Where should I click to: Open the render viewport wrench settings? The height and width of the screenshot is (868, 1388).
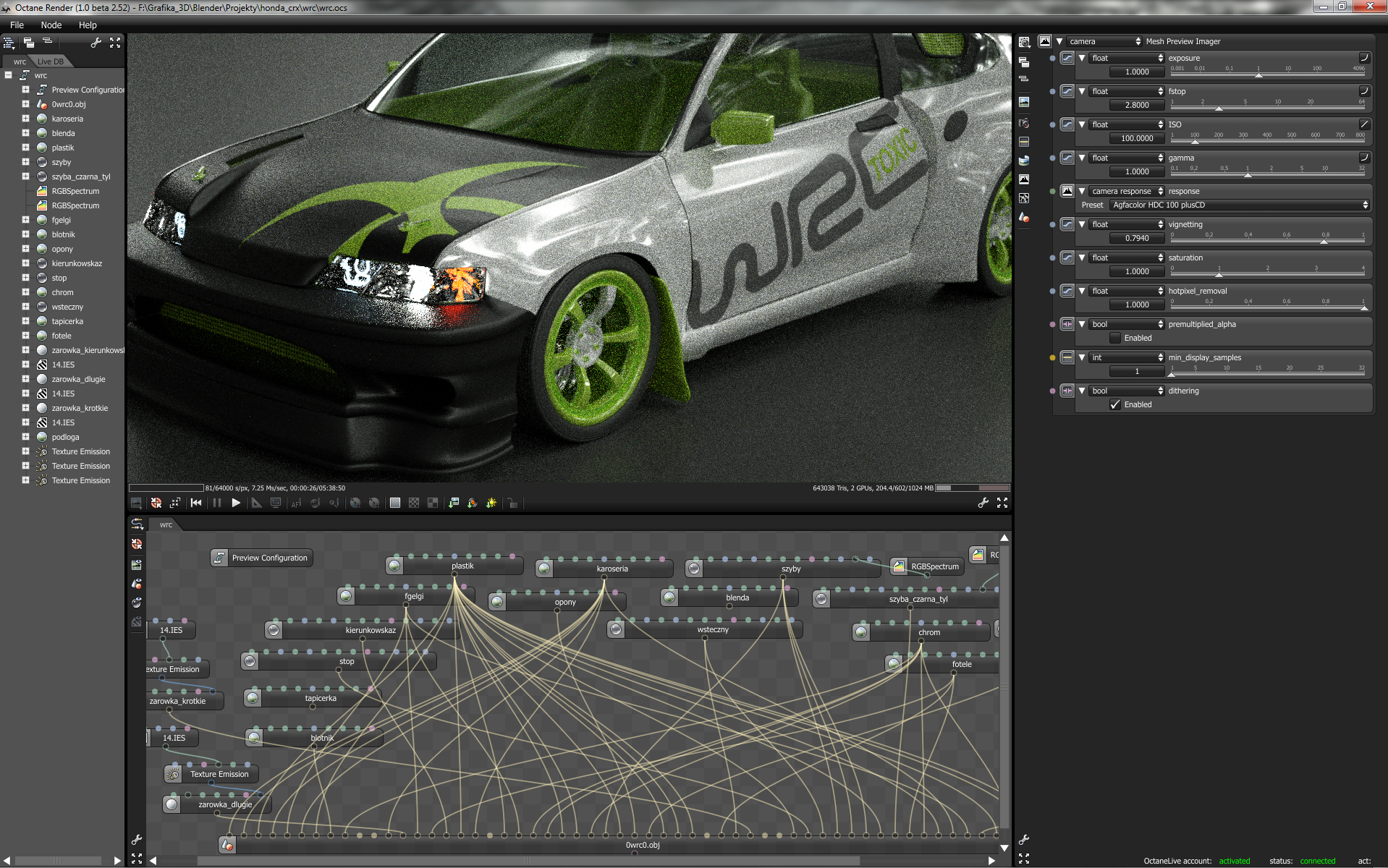[983, 503]
